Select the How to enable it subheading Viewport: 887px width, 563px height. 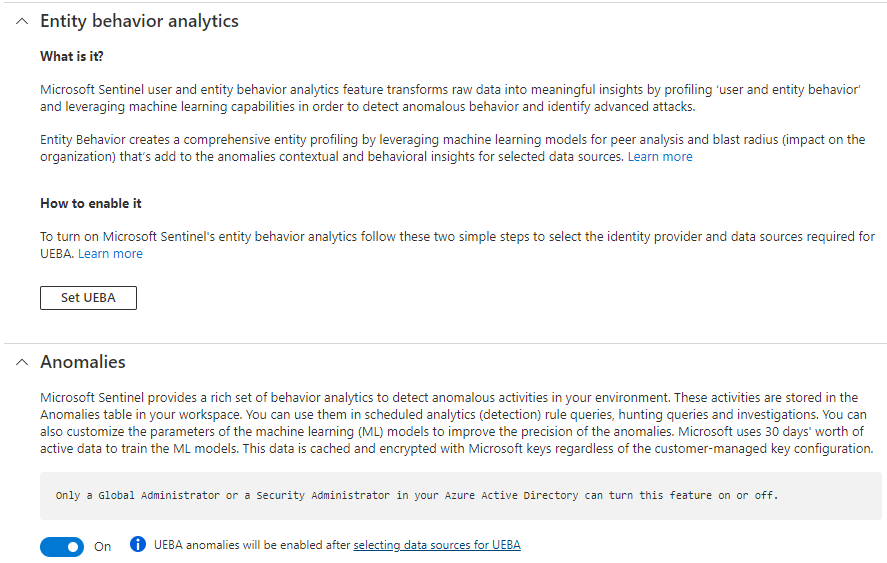(x=91, y=203)
